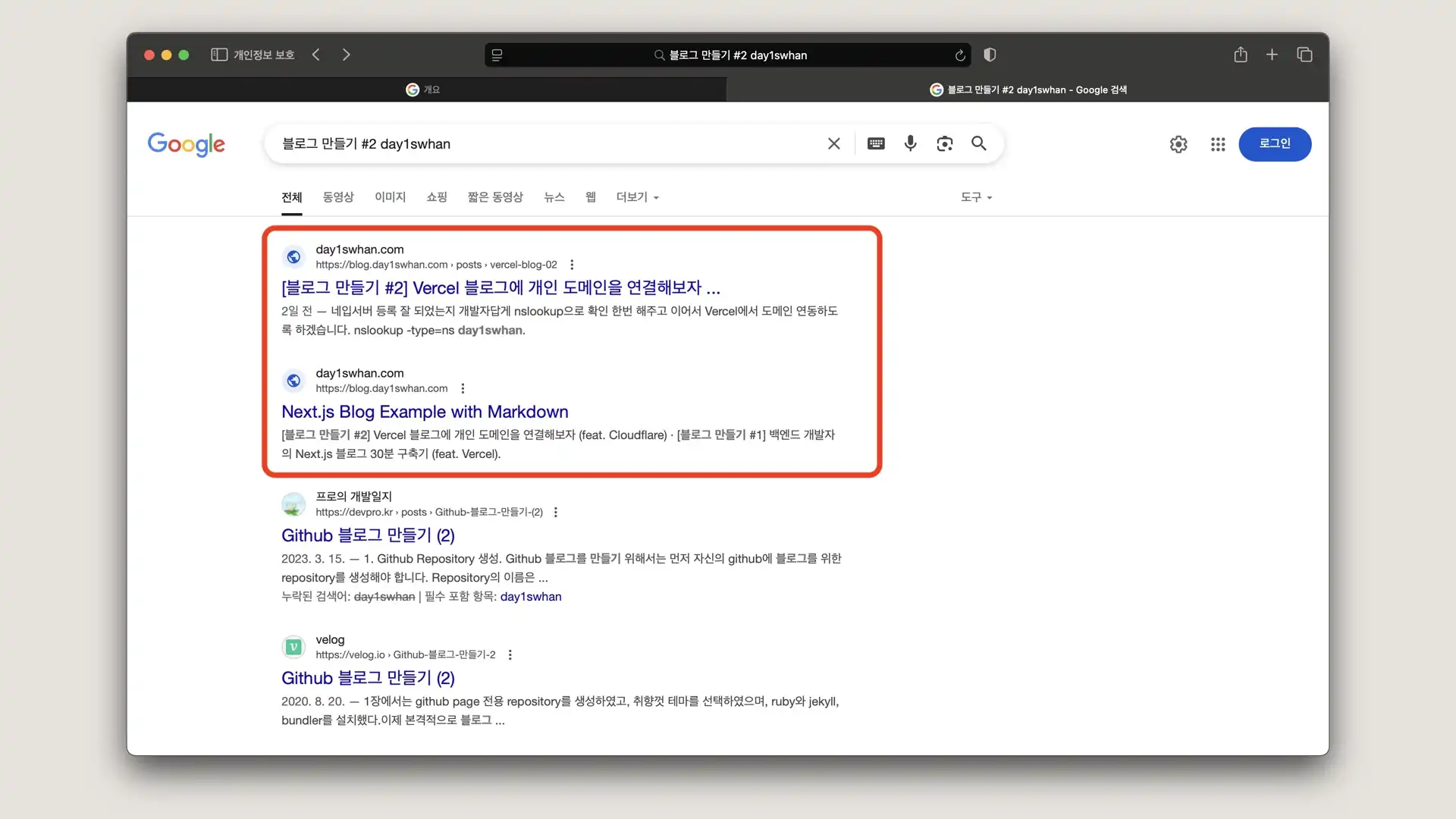This screenshot has width=1456, height=819.
Task: Open the Google apps grid icon
Action: pyautogui.click(x=1218, y=144)
